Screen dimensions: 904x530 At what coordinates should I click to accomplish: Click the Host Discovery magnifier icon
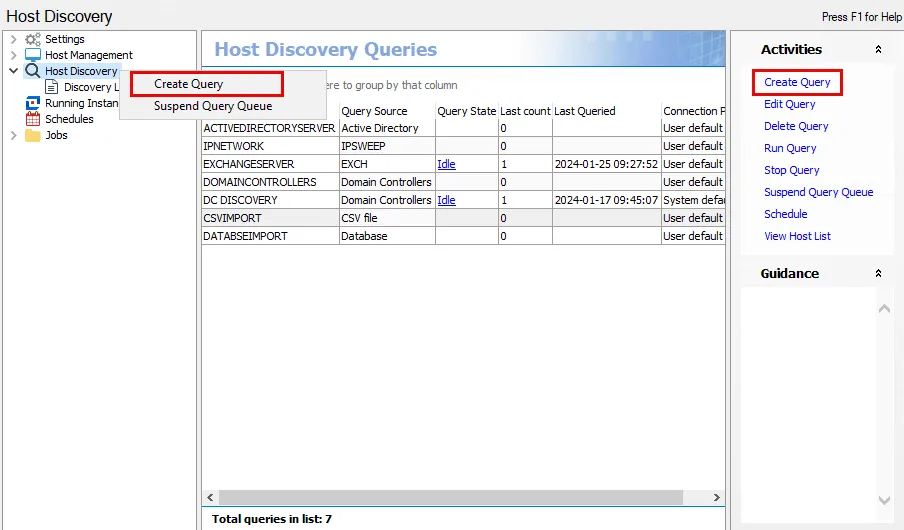pyautogui.click(x=33, y=71)
